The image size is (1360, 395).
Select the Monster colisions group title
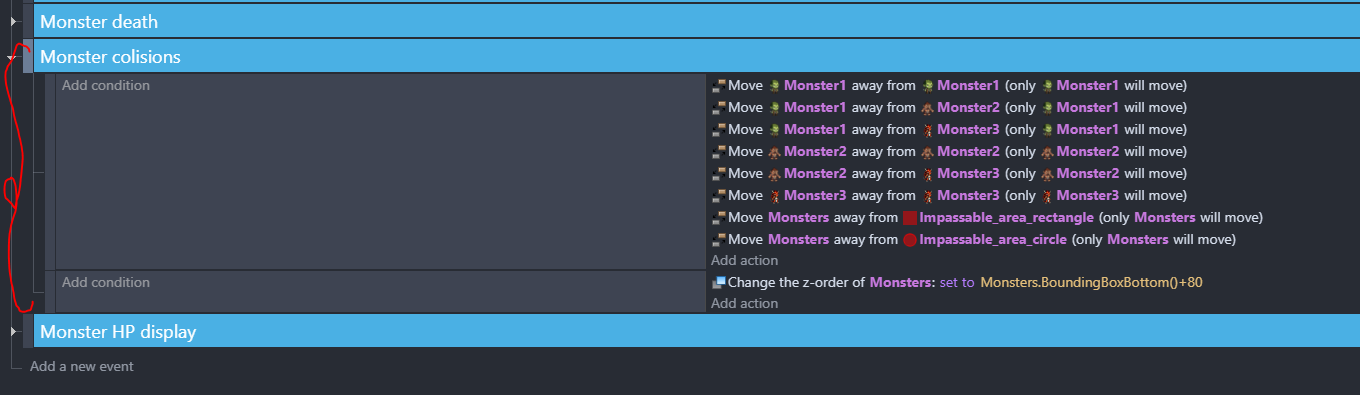(x=110, y=57)
